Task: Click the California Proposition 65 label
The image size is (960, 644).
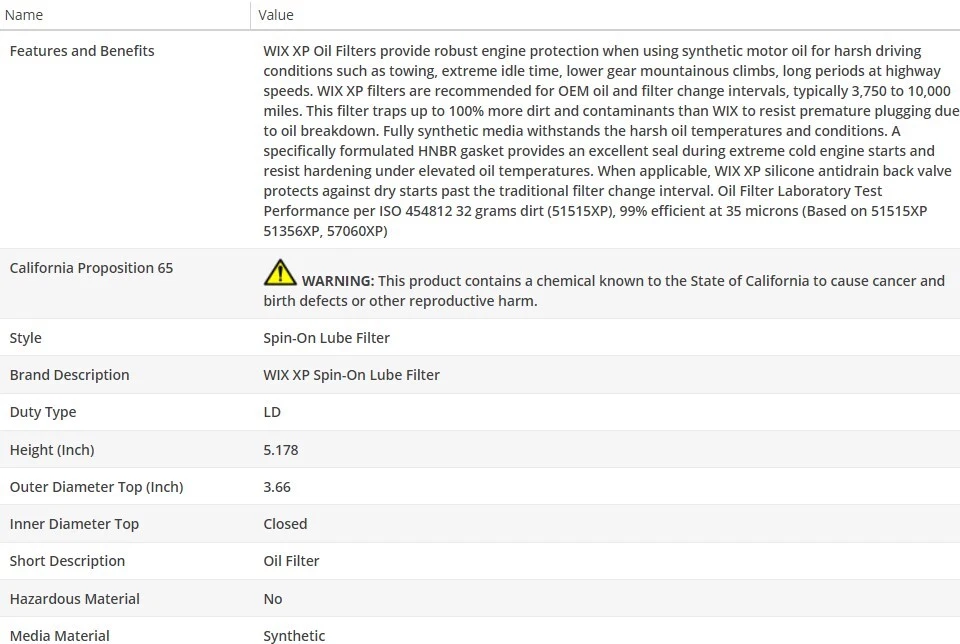Action: (x=91, y=268)
